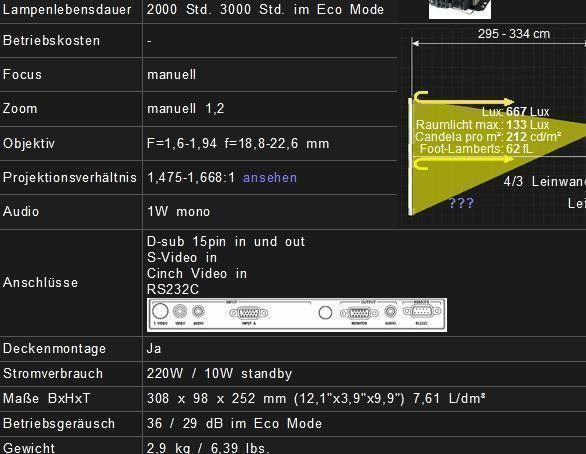
Task: Click the 'Maße BxHxT' label
Action: [47, 398]
